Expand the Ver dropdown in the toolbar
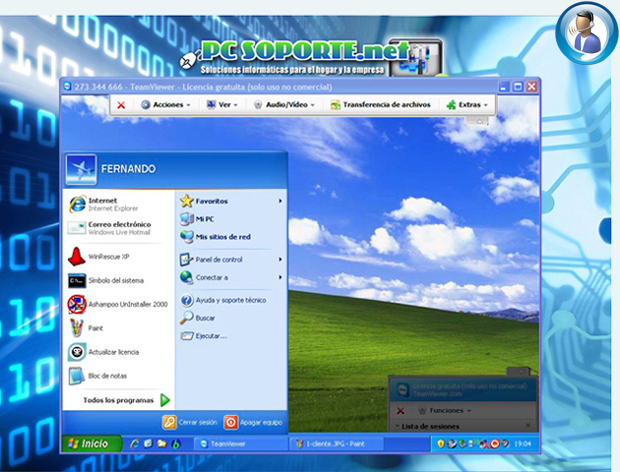The width and height of the screenshot is (620, 472). tap(221, 104)
